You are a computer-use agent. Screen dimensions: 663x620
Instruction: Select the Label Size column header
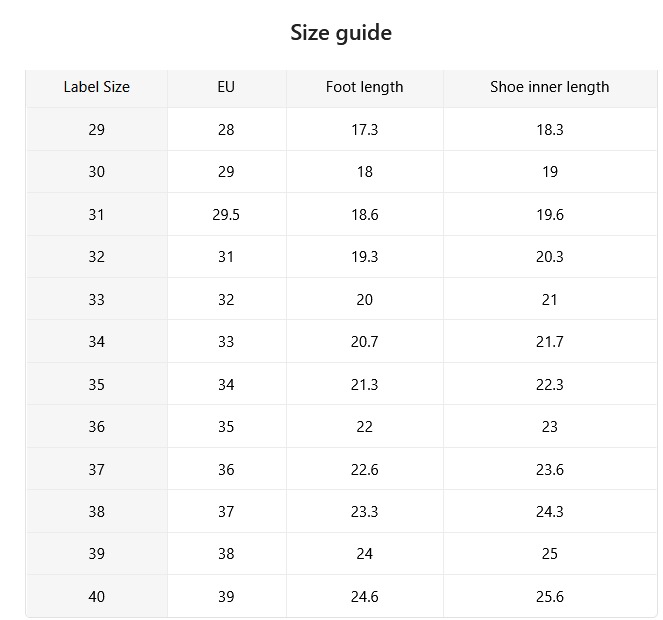[97, 87]
